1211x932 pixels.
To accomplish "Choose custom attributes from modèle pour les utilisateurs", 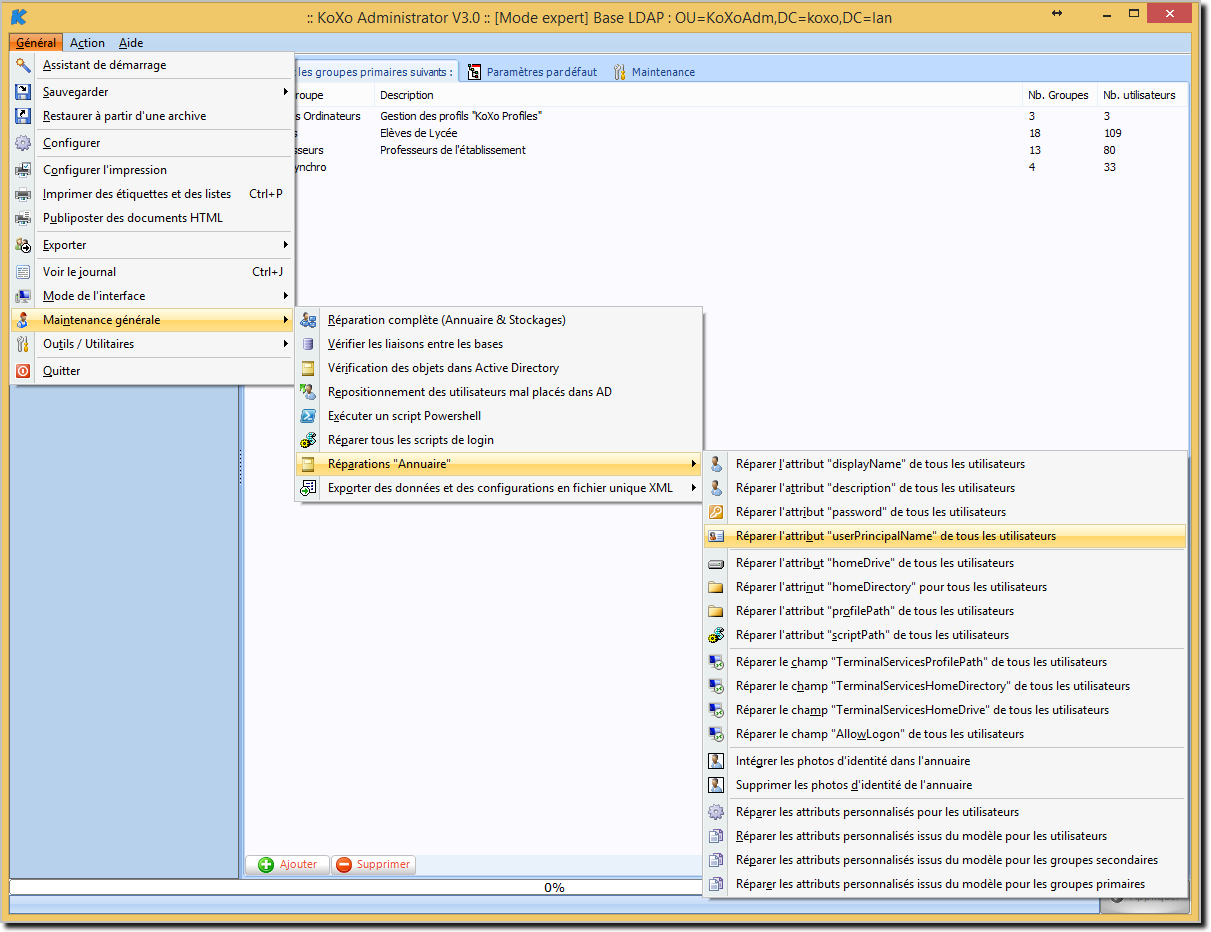I will [x=945, y=836].
